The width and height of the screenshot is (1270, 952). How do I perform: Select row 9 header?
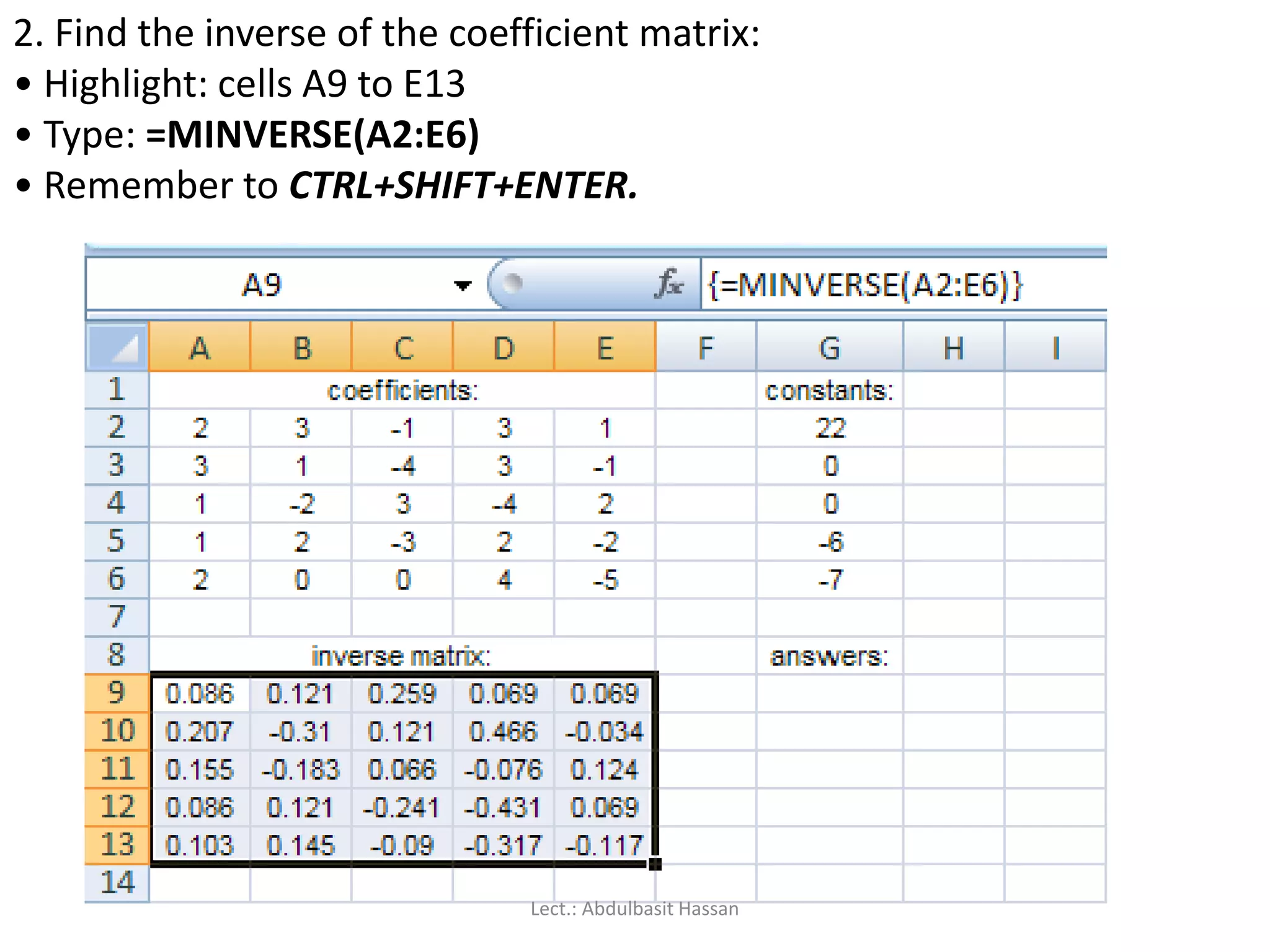117,693
